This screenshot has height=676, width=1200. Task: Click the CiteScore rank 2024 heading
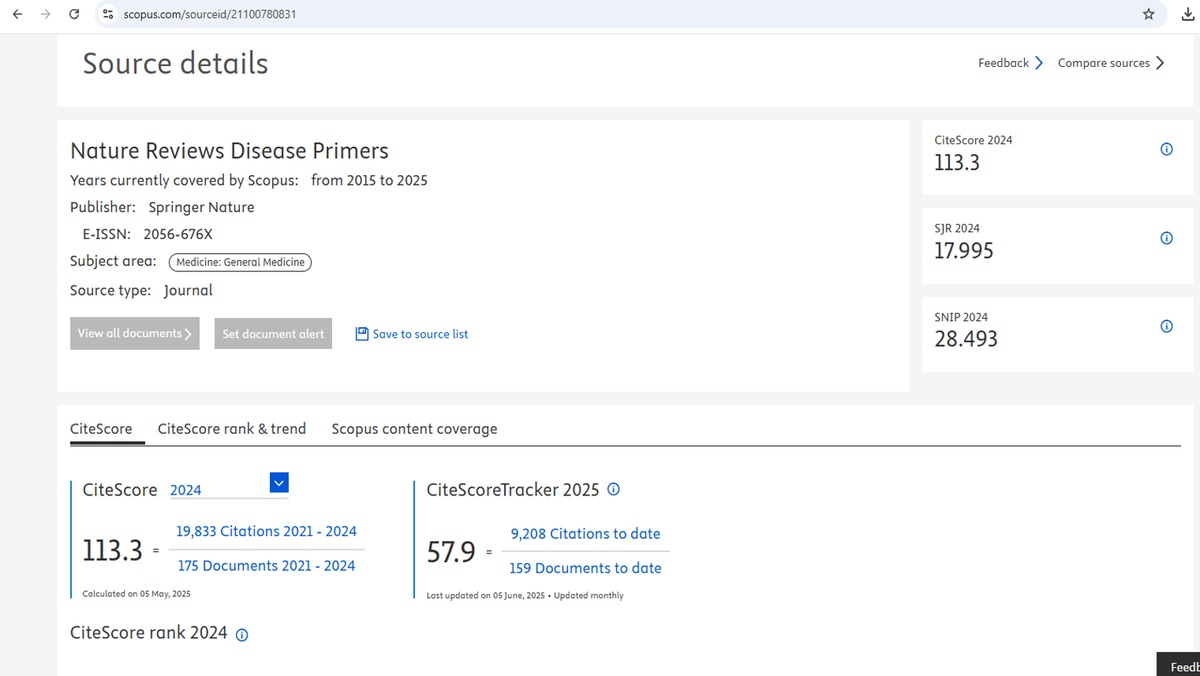pyautogui.click(x=149, y=633)
